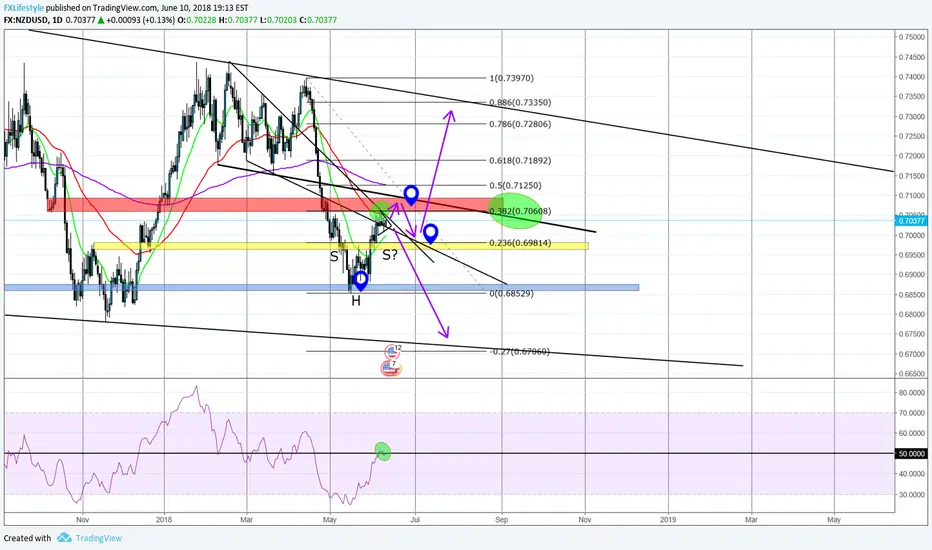932x550 pixels.
Task: Click the Fibonacci label 0.618(0.71892)
Action: (x=520, y=161)
